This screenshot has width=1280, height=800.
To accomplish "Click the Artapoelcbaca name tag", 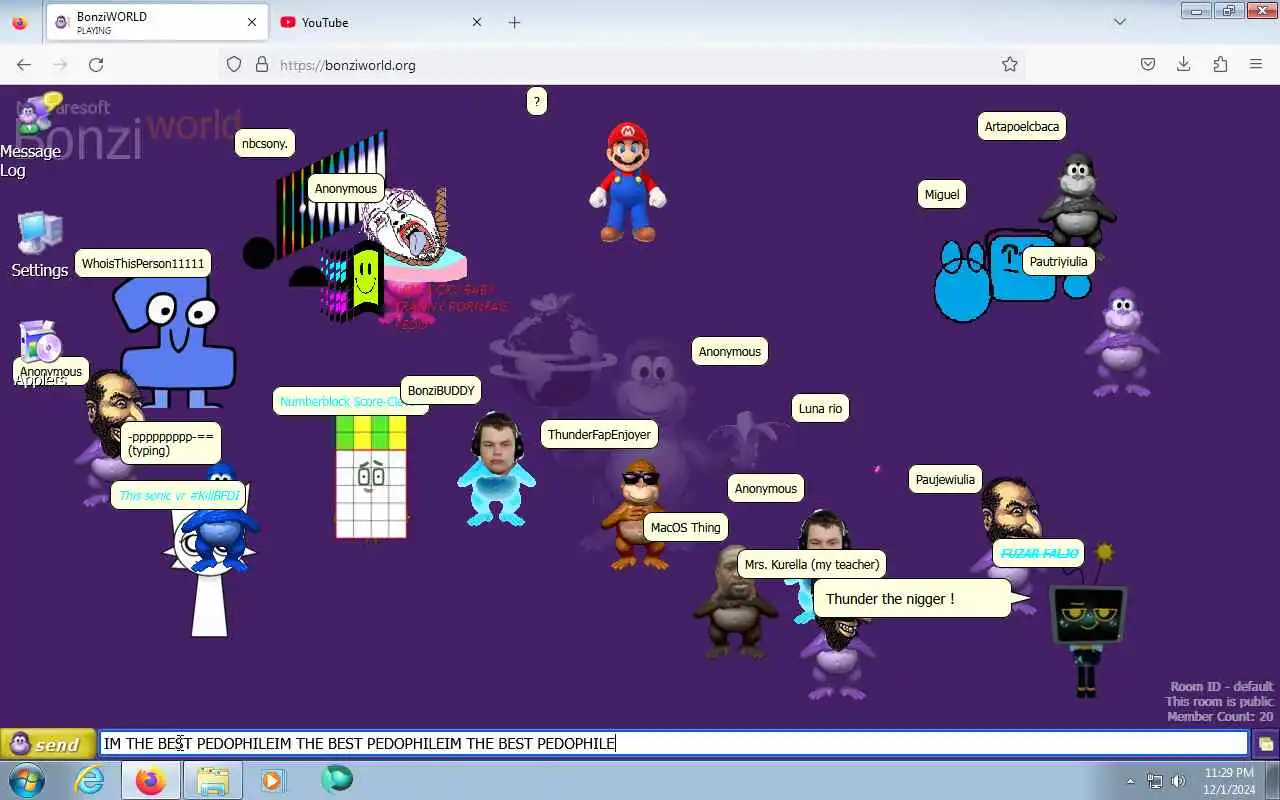I will point(1022,126).
